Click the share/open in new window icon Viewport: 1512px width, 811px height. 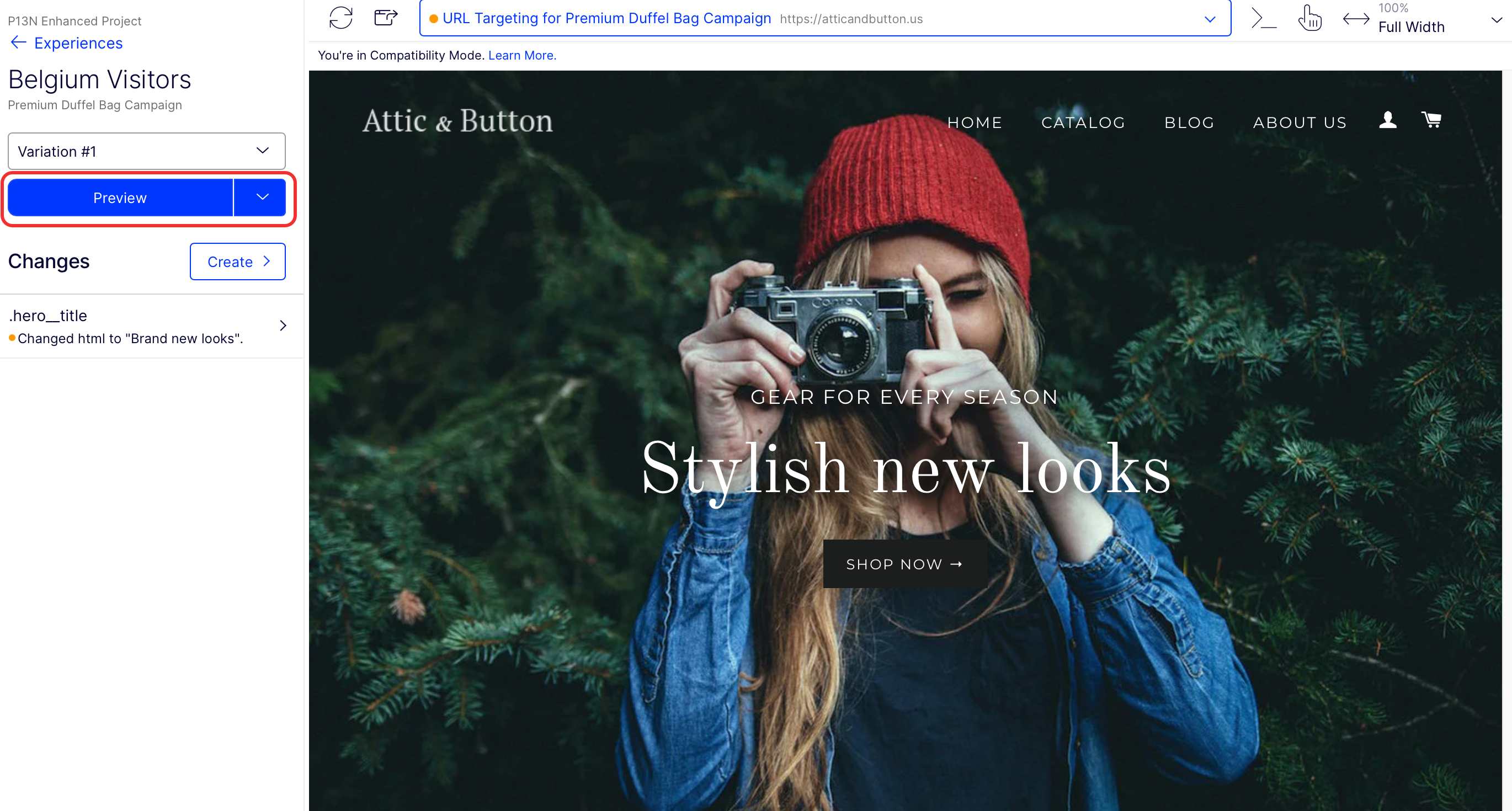(386, 18)
